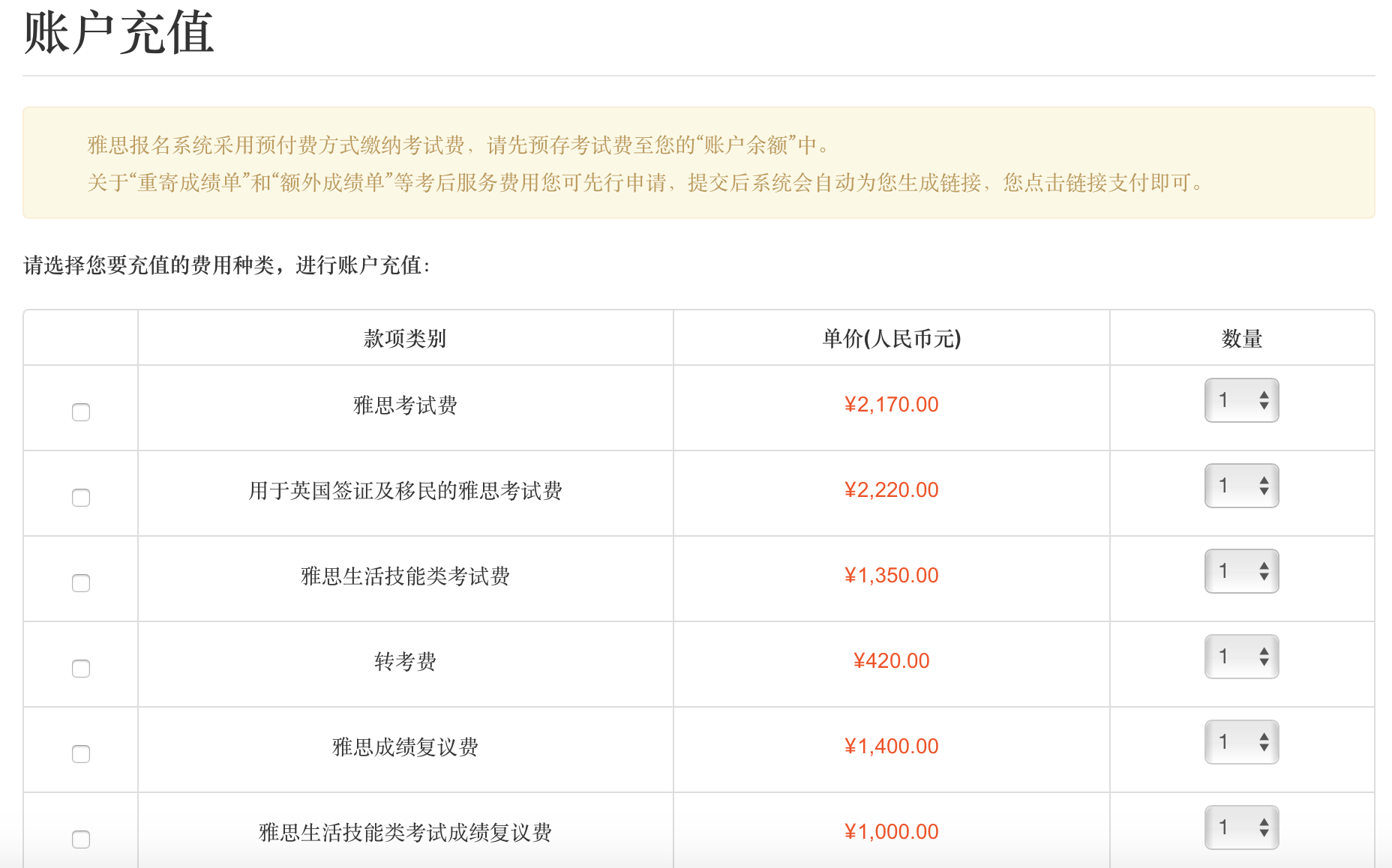Screen dimensions: 1392x868
Task: Click the ¥420.00 price text
Action: [891, 661]
